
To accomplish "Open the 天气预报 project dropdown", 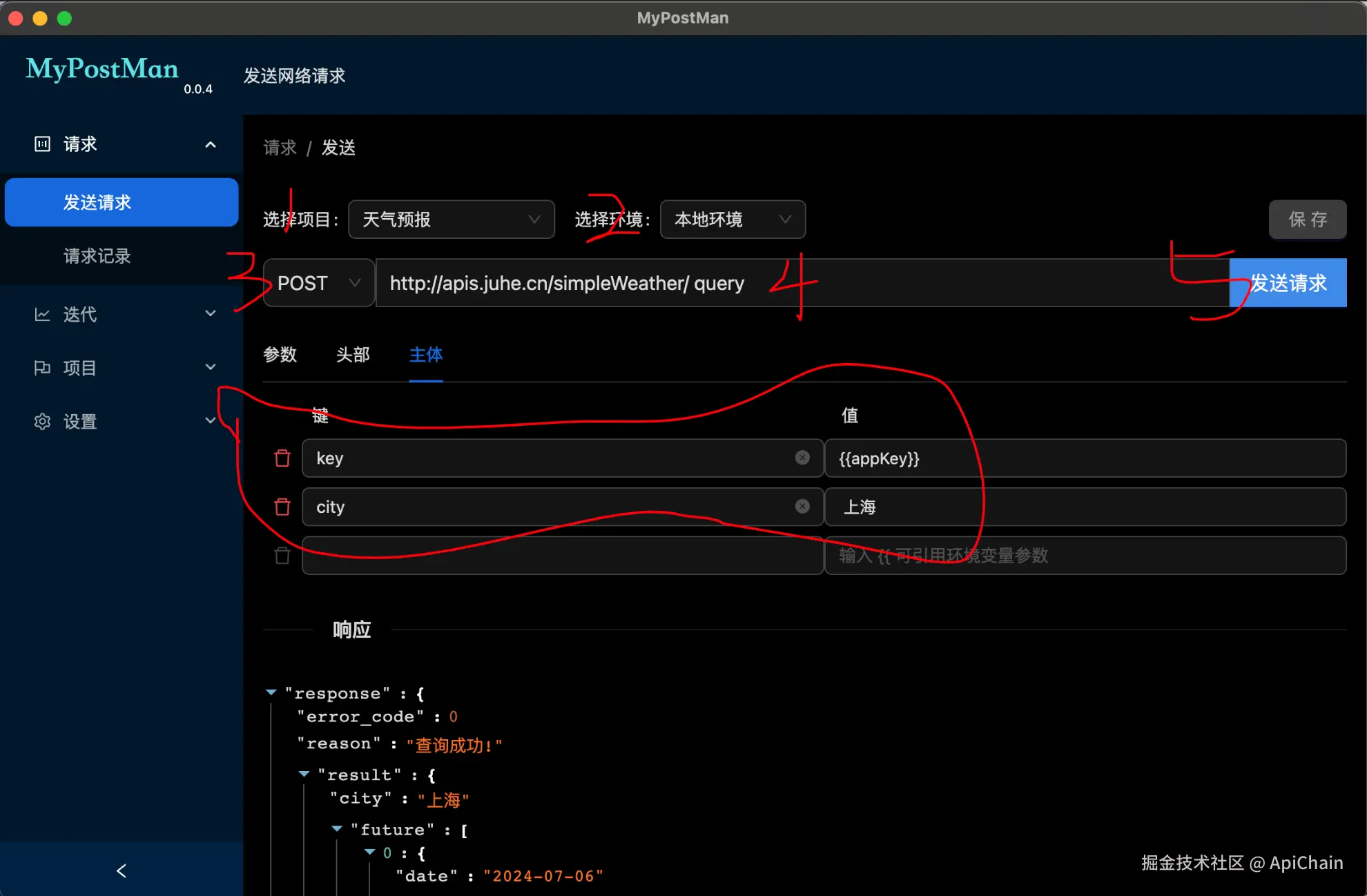I will tap(451, 220).
